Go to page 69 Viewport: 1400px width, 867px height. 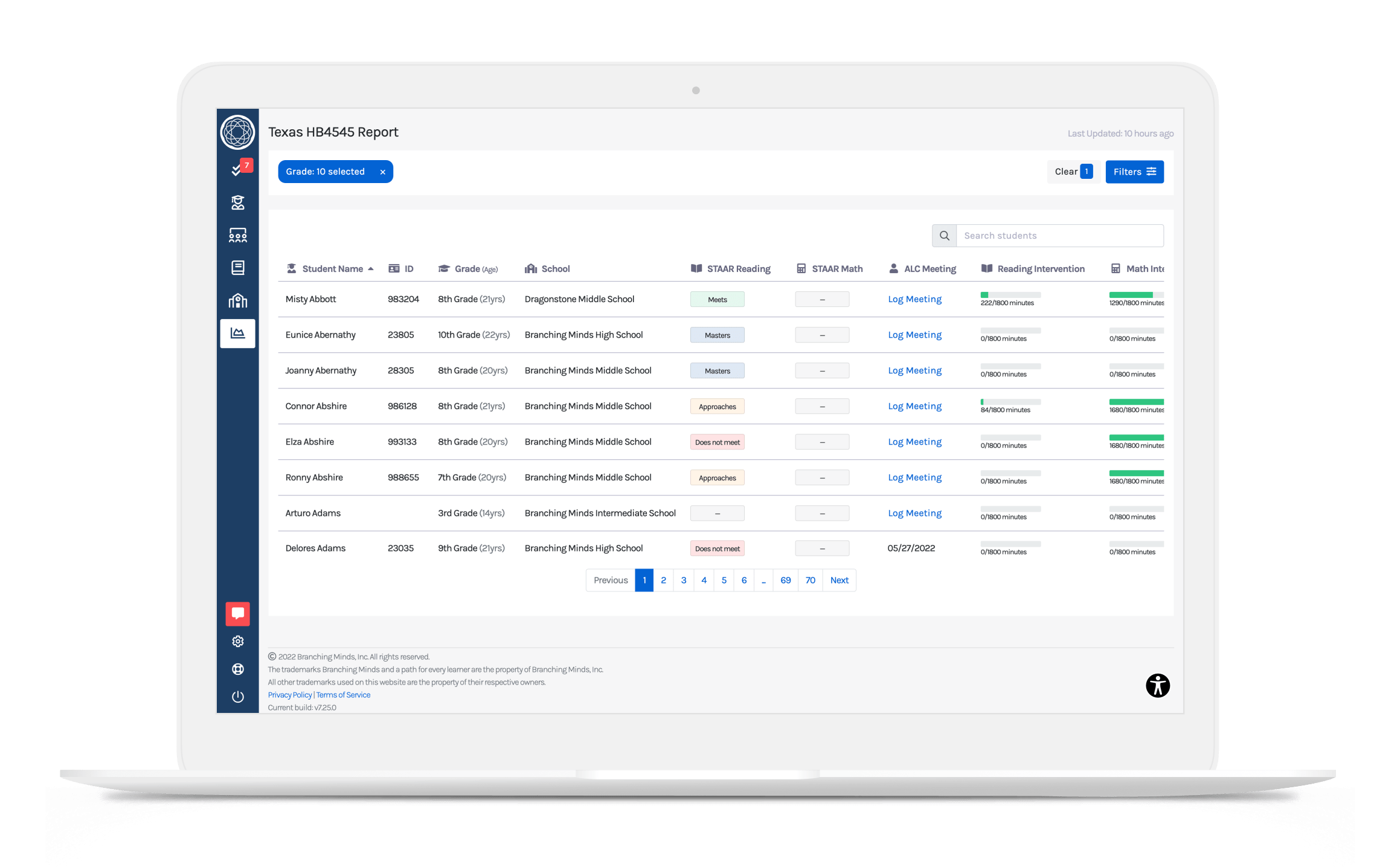tap(785, 580)
